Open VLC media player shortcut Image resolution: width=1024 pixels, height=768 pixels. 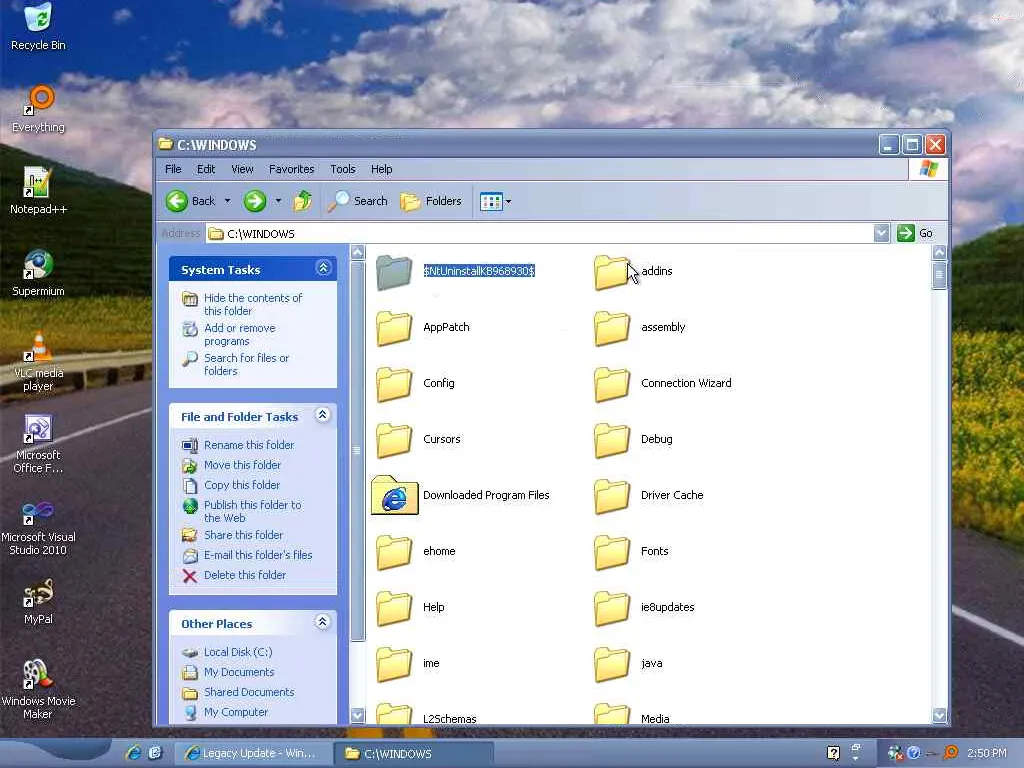(x=38, y=360)
